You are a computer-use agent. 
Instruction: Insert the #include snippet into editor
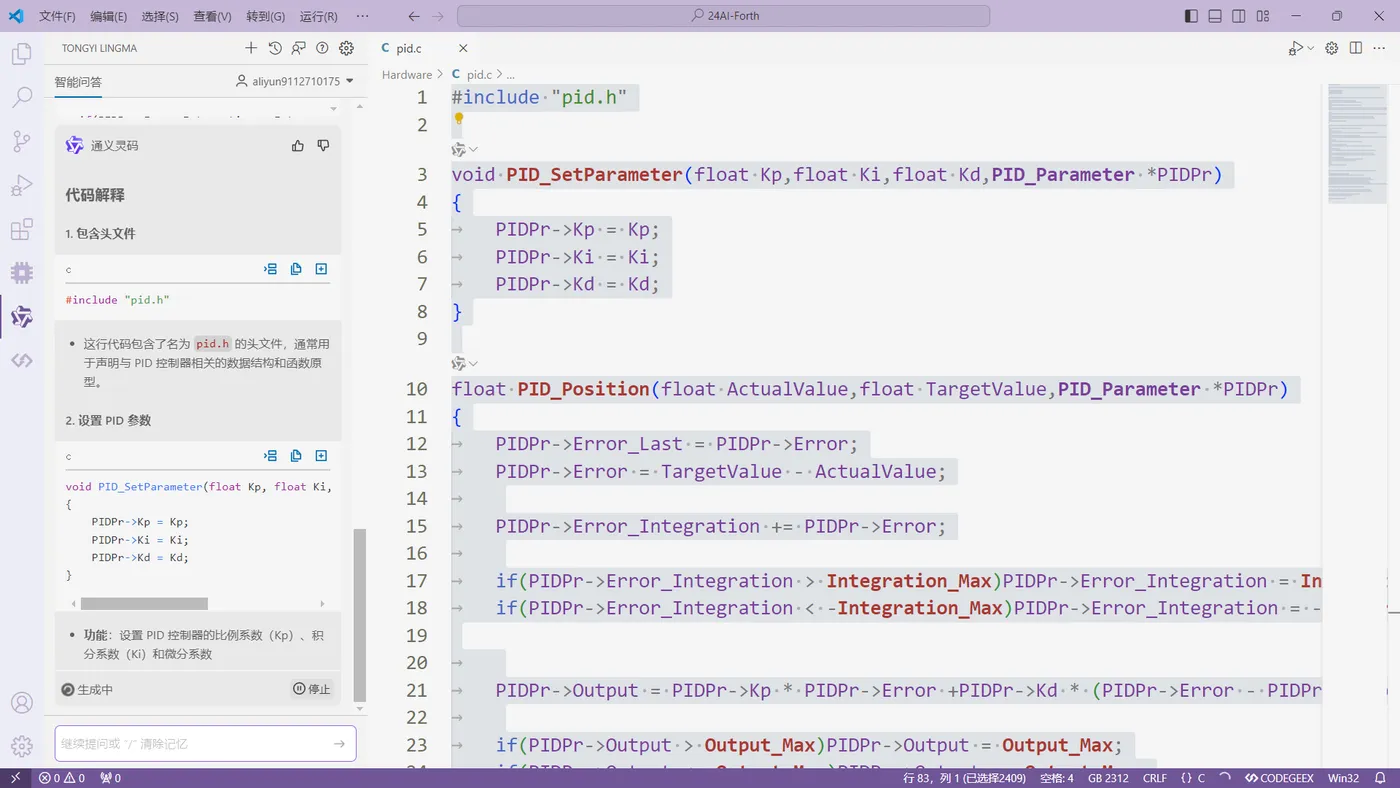coord(270,269)
